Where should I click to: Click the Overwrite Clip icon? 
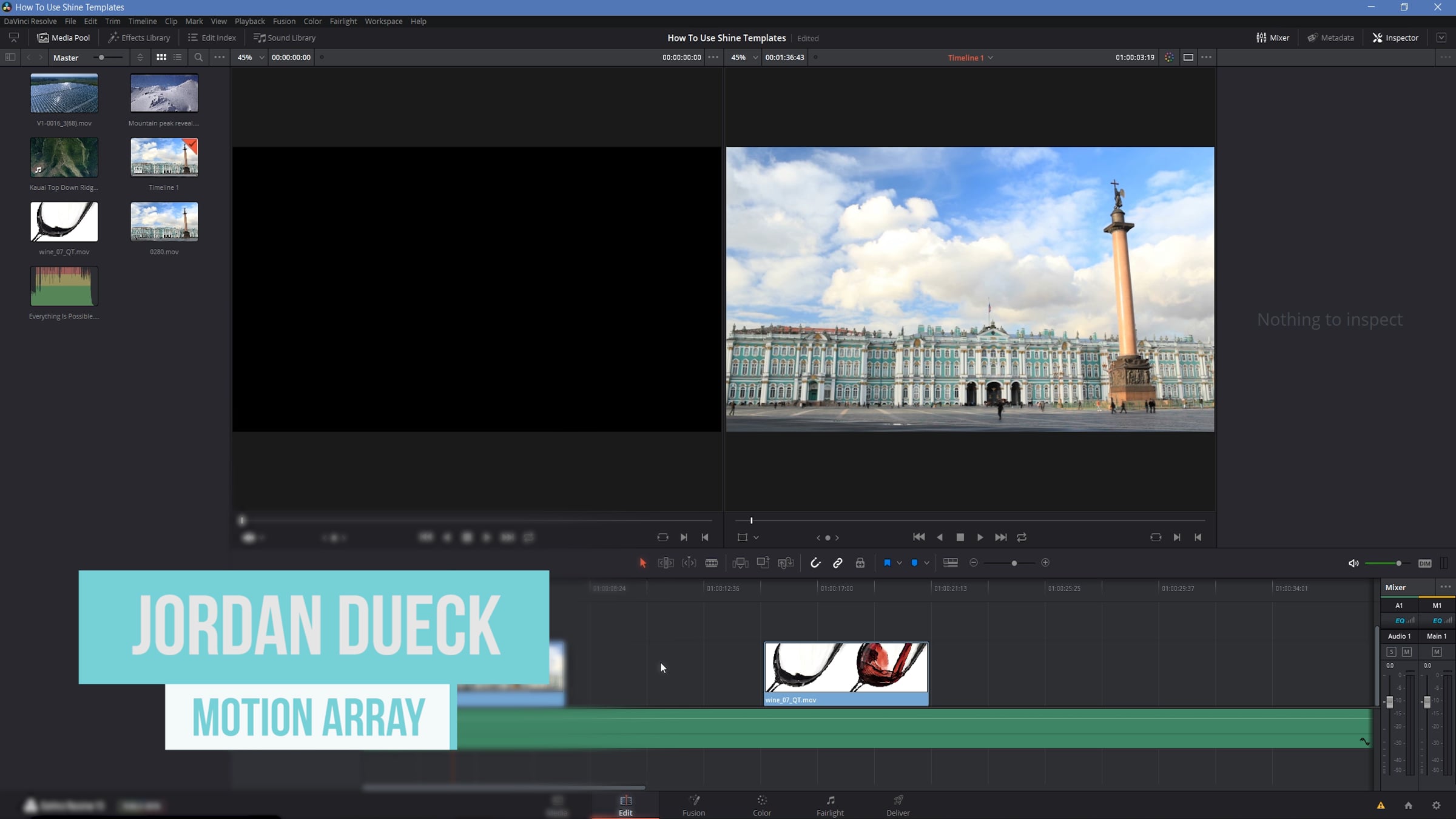[763, 563]
